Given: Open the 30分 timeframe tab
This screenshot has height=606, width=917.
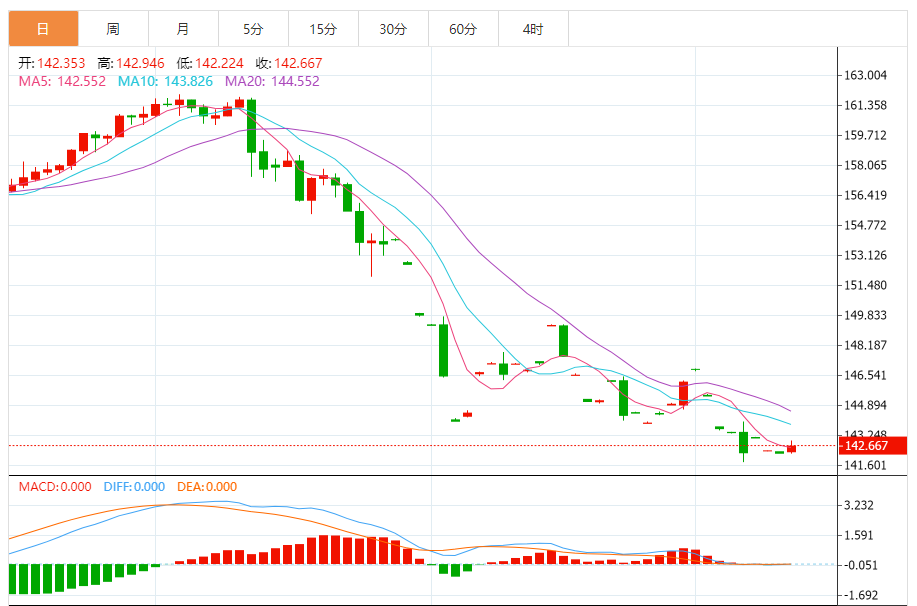Looking at the screenshot, I should [393, 29].
